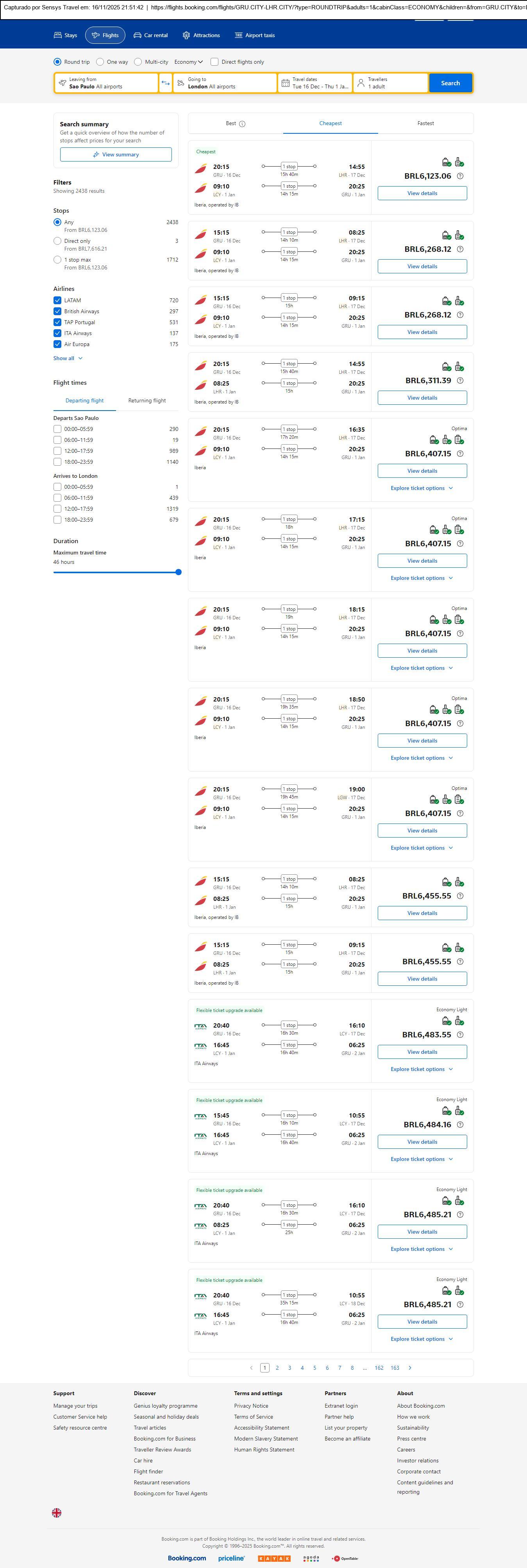This screenshot has height=1568, width=527.
Task: Click the calendar icon in Travel dates field
Action: [x=285, y=83]
